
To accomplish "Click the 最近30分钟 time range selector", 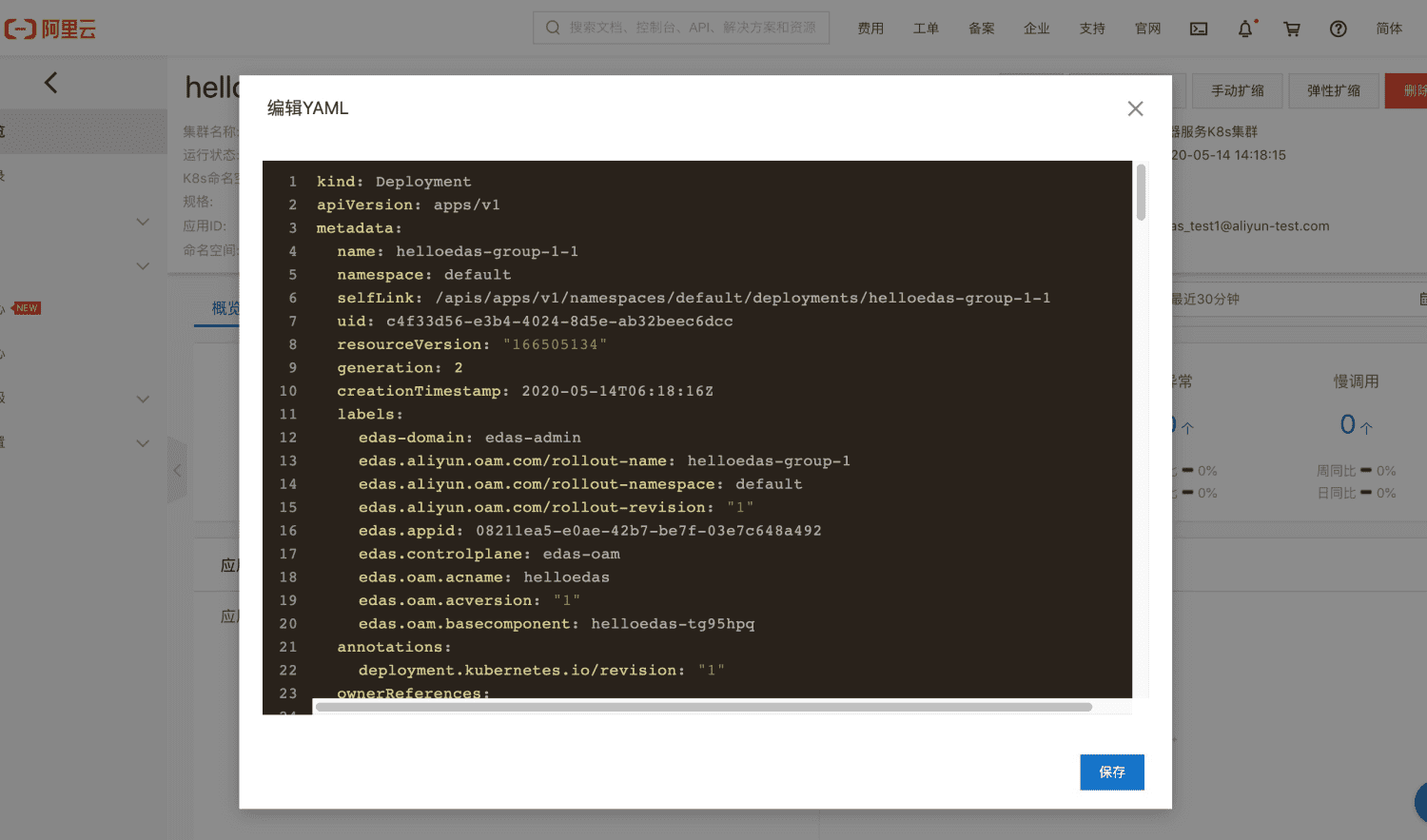I will click(x=1205, y=299).
